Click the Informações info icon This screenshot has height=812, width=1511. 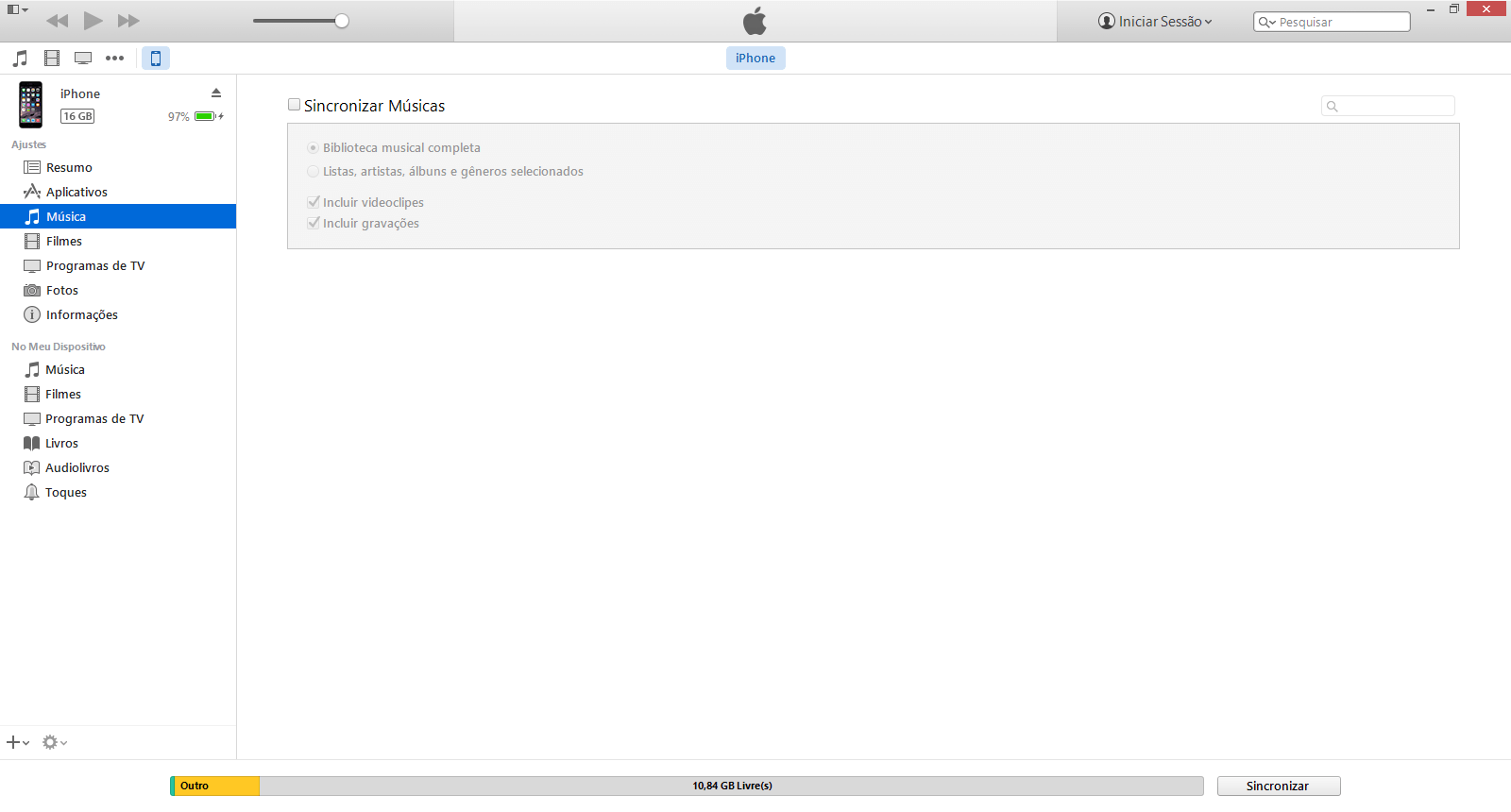(x=32, y=314)
